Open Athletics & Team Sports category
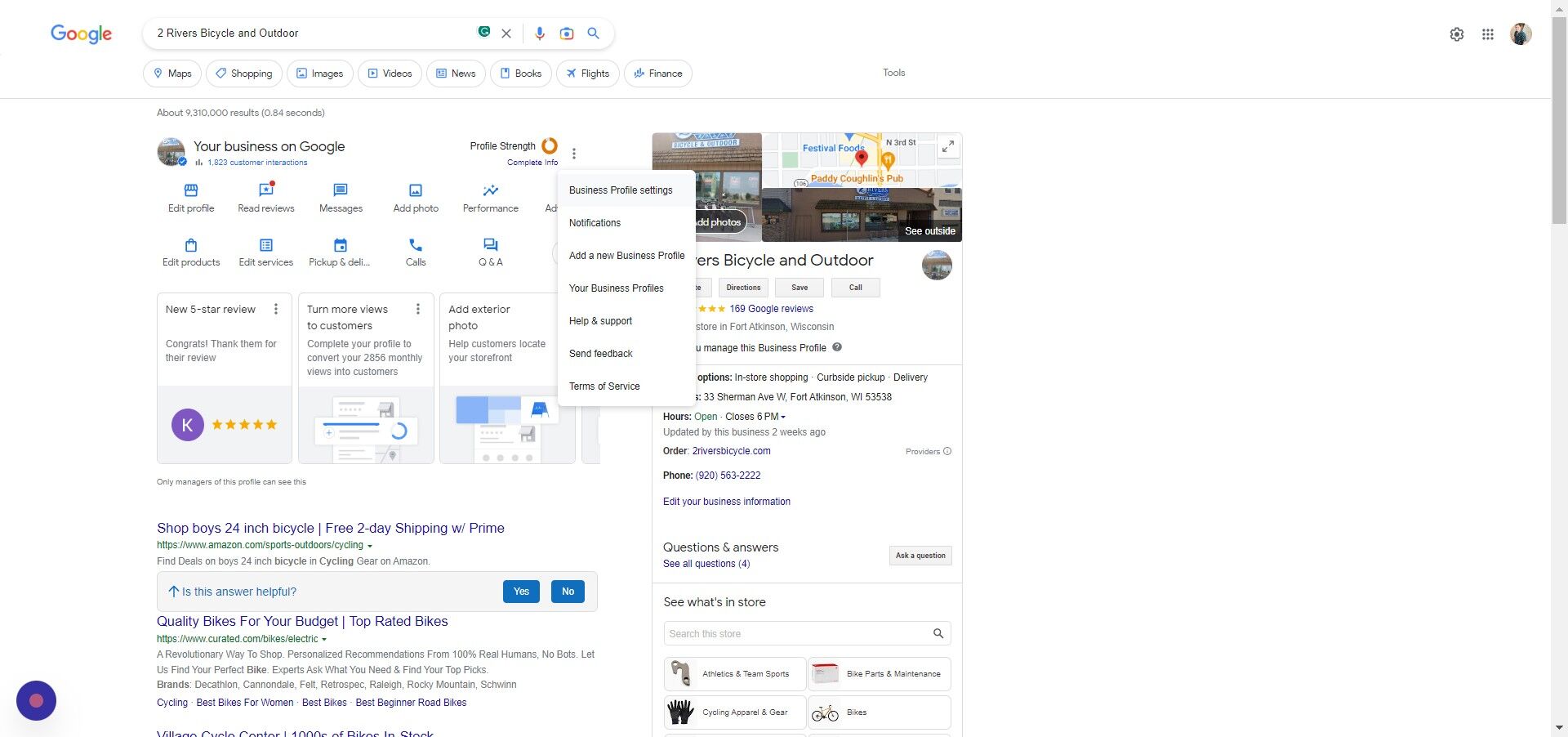This screenshot has height=737, width=1568. tap(735, 674)
